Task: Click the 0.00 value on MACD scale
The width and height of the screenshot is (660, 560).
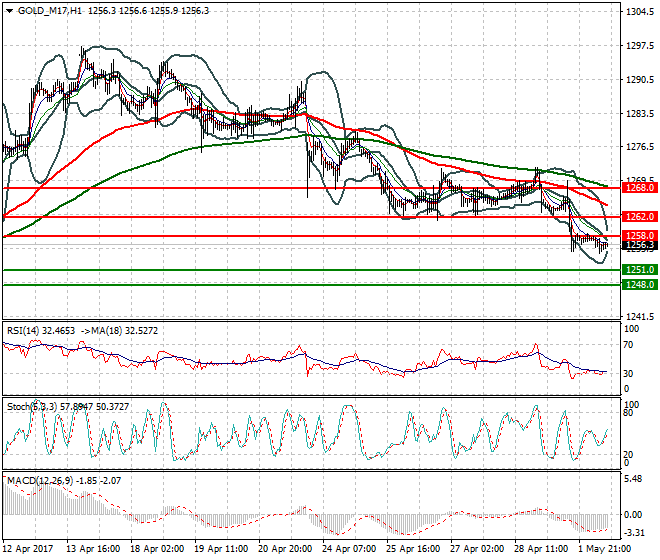Action: (633, 515)
